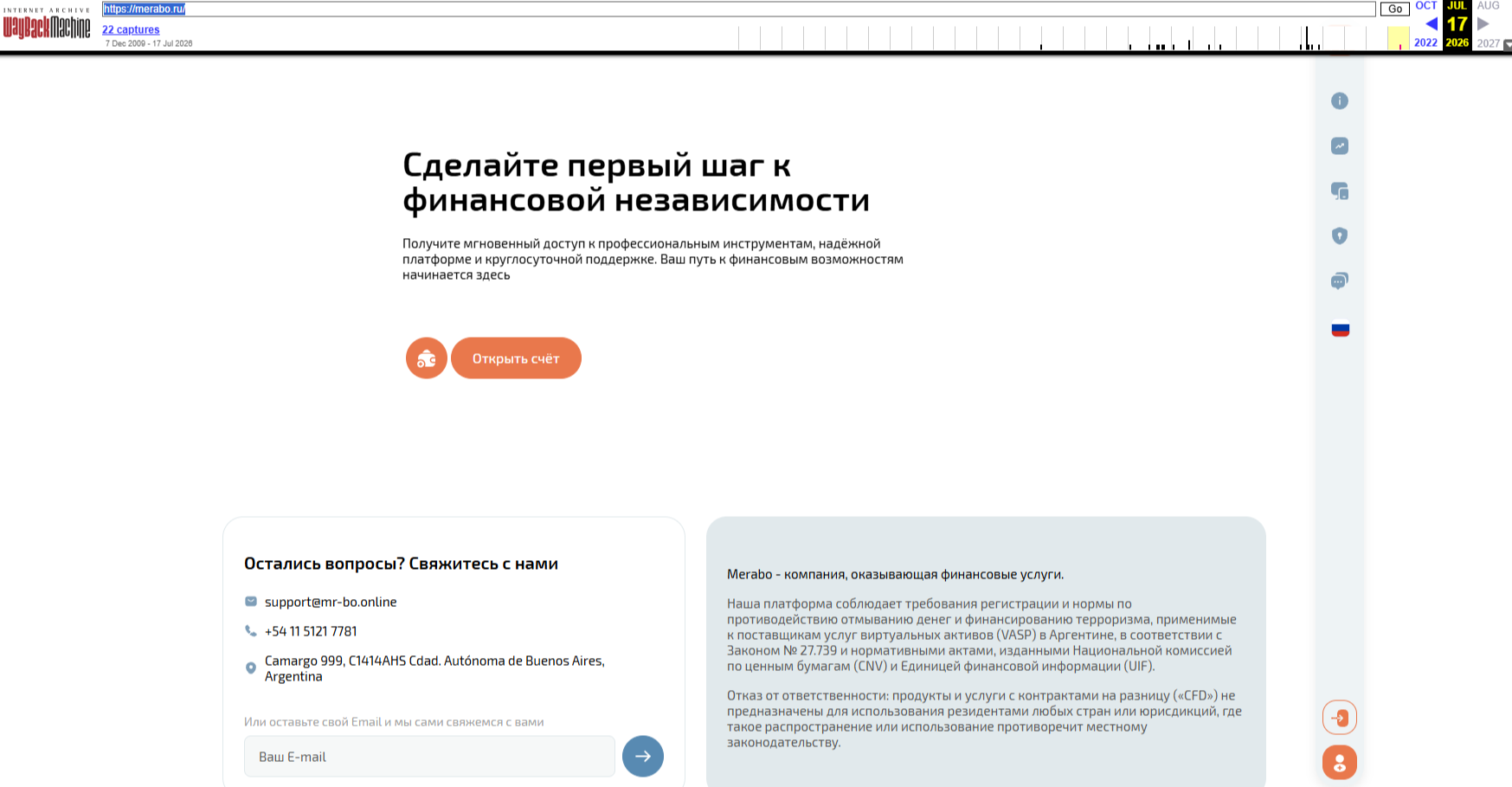Click the Сделайте первый шаг headline

click(636, 182)
